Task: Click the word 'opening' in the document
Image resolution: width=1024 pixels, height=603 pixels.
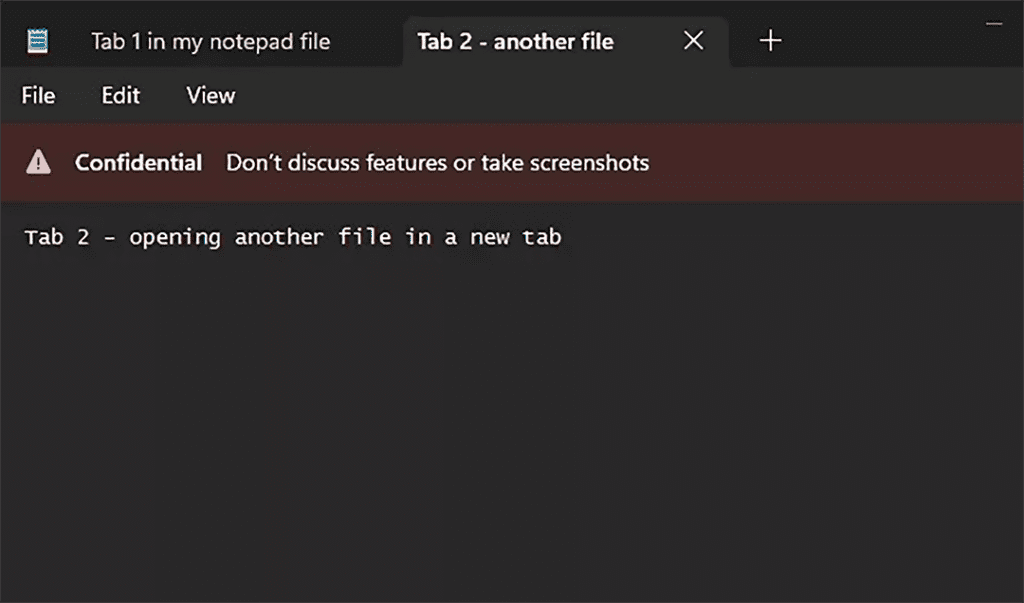Action: tap(176, 237)
